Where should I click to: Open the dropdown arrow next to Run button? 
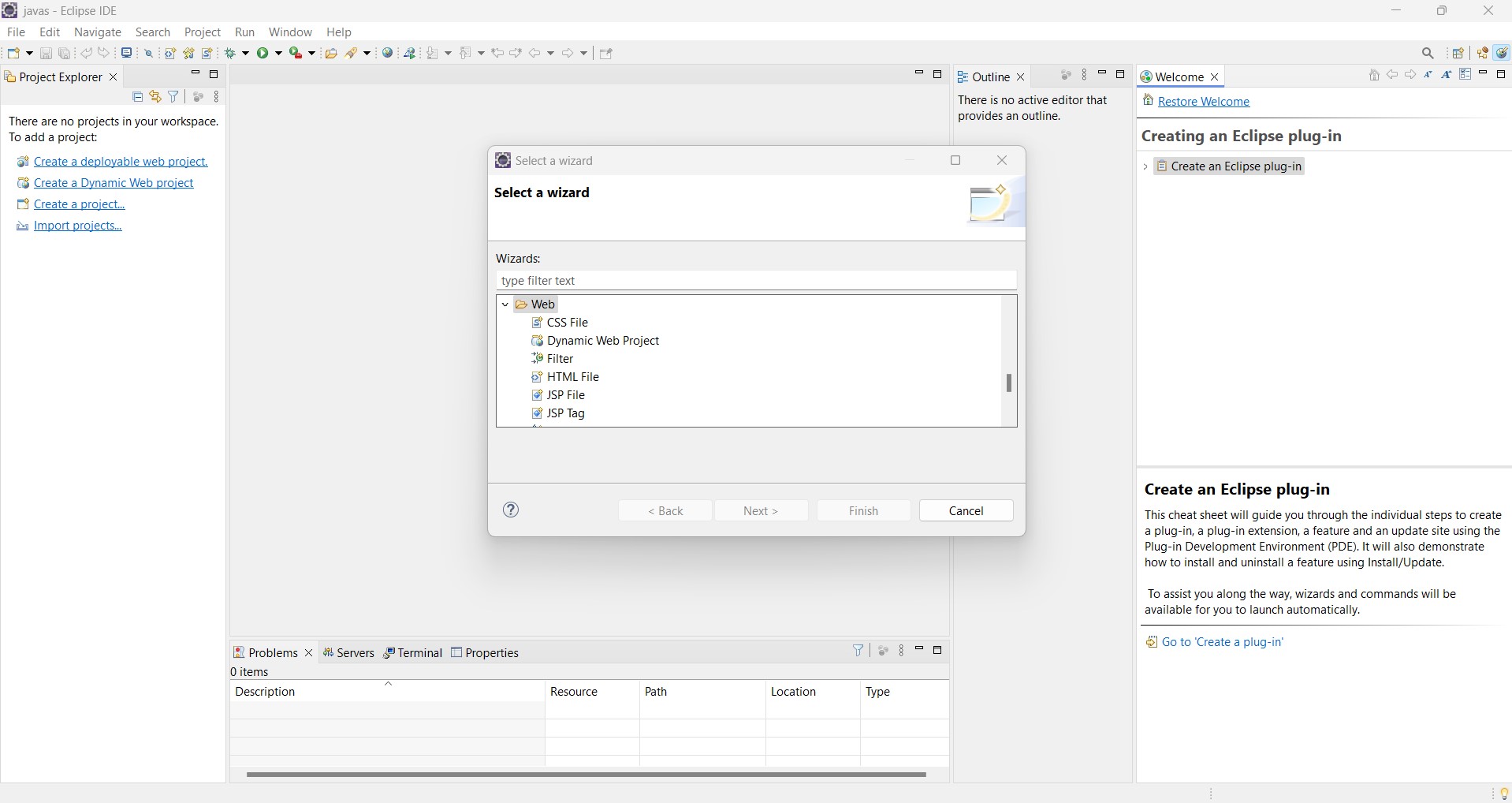tap(279, 54)
